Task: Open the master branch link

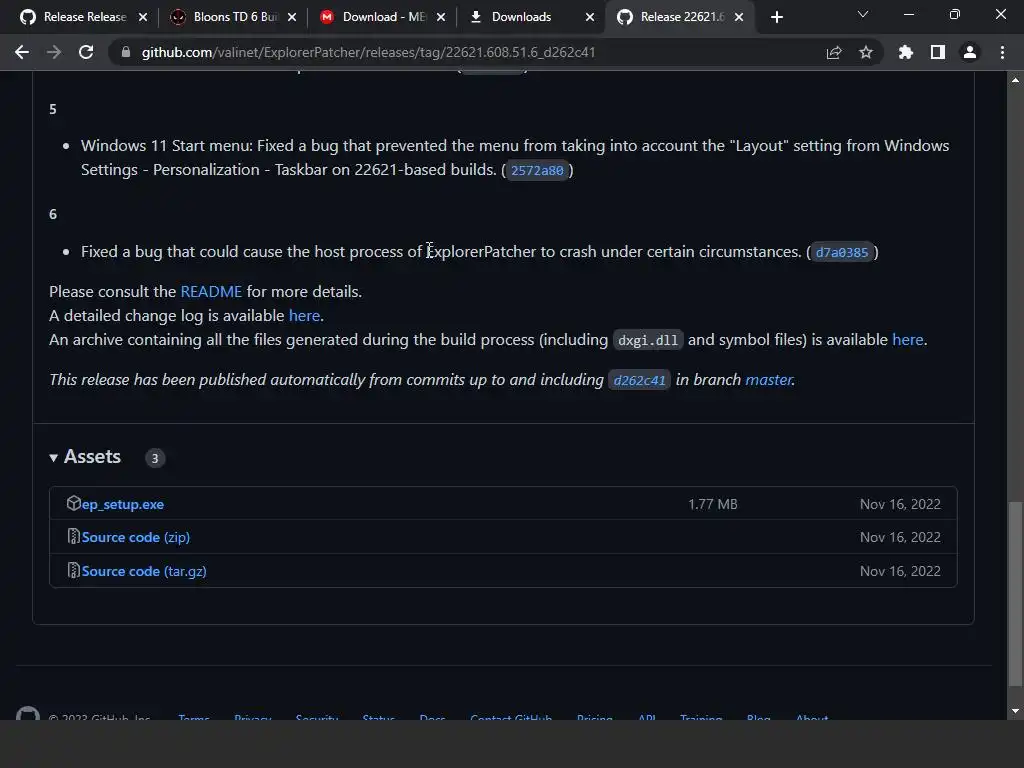Action: (x=769, y=379)
